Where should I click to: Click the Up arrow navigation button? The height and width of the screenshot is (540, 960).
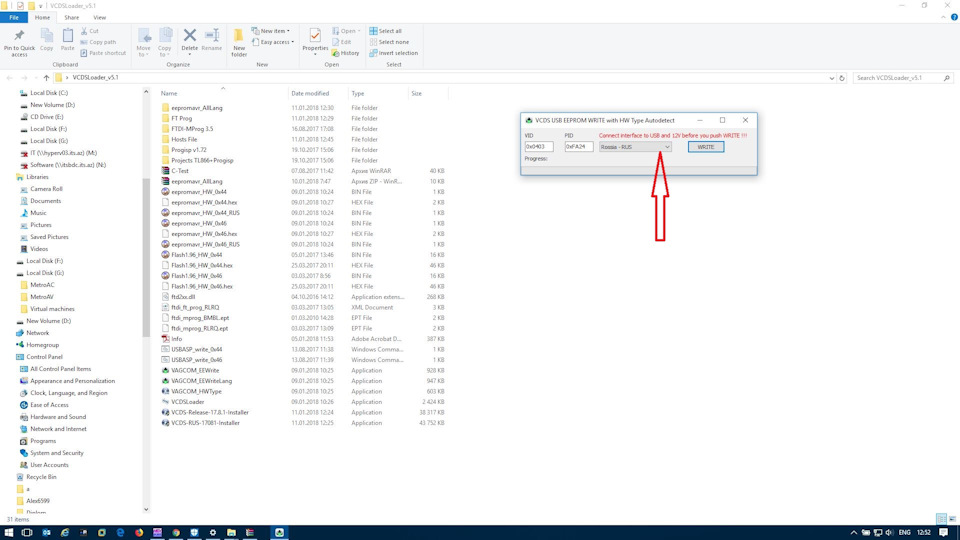point(47,78)
